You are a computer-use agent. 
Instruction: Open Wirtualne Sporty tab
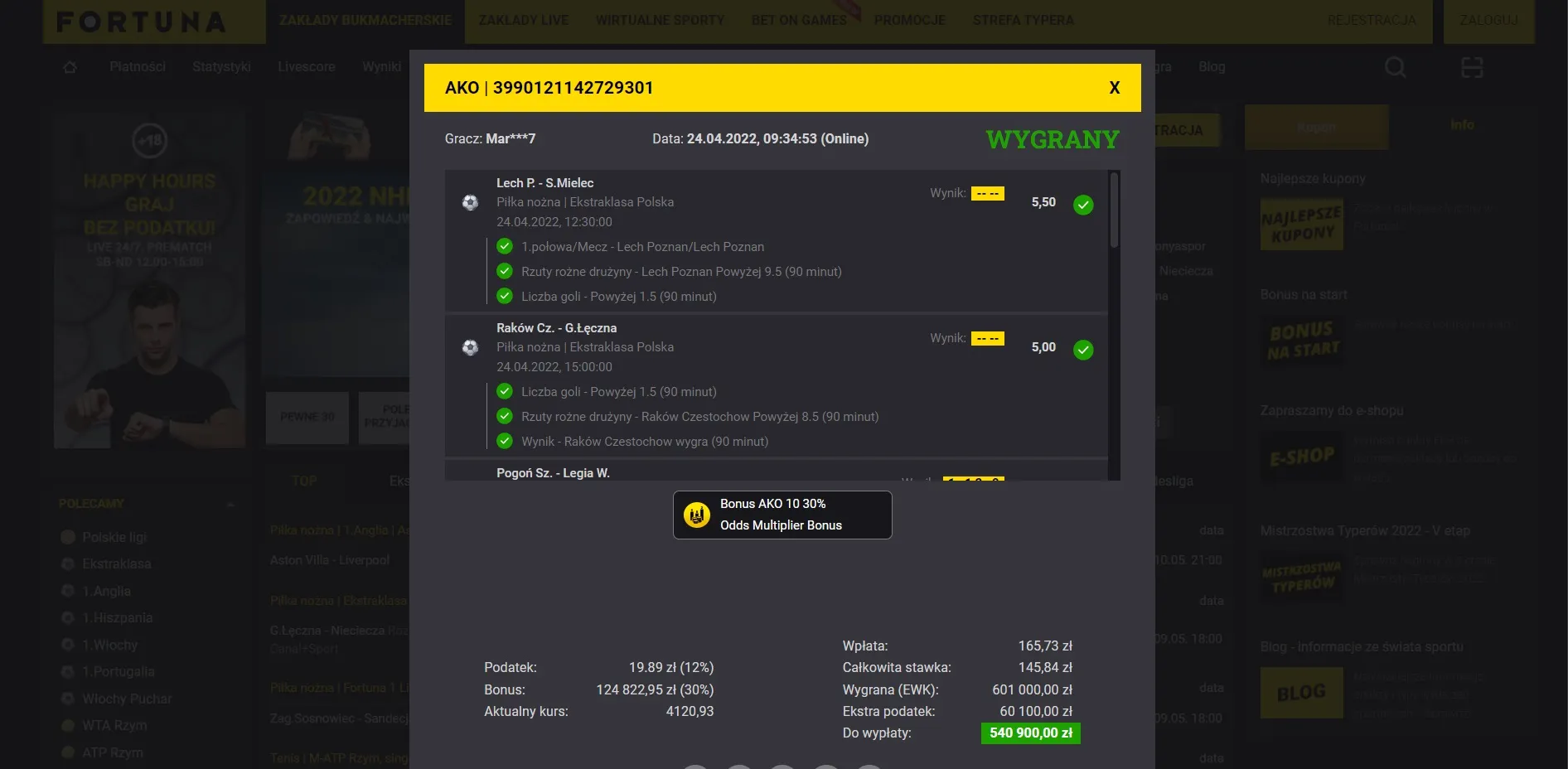point(660,20)
